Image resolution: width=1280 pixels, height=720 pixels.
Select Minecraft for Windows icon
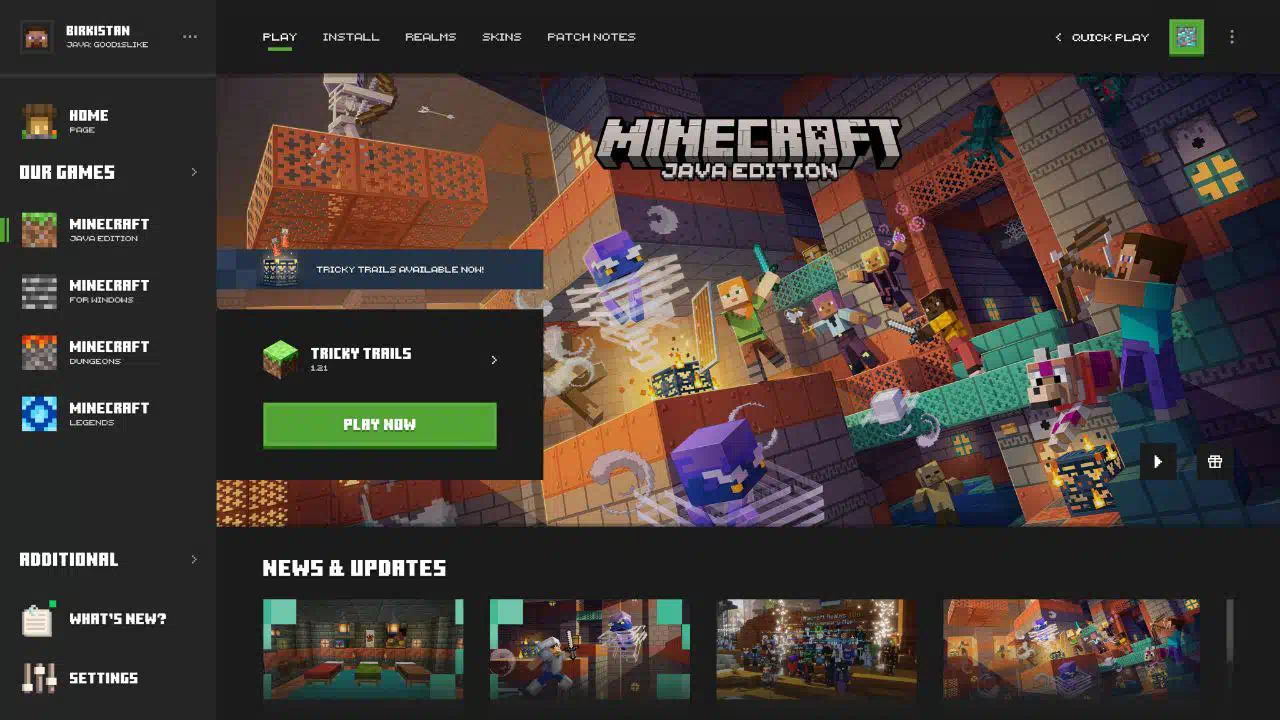40,291
